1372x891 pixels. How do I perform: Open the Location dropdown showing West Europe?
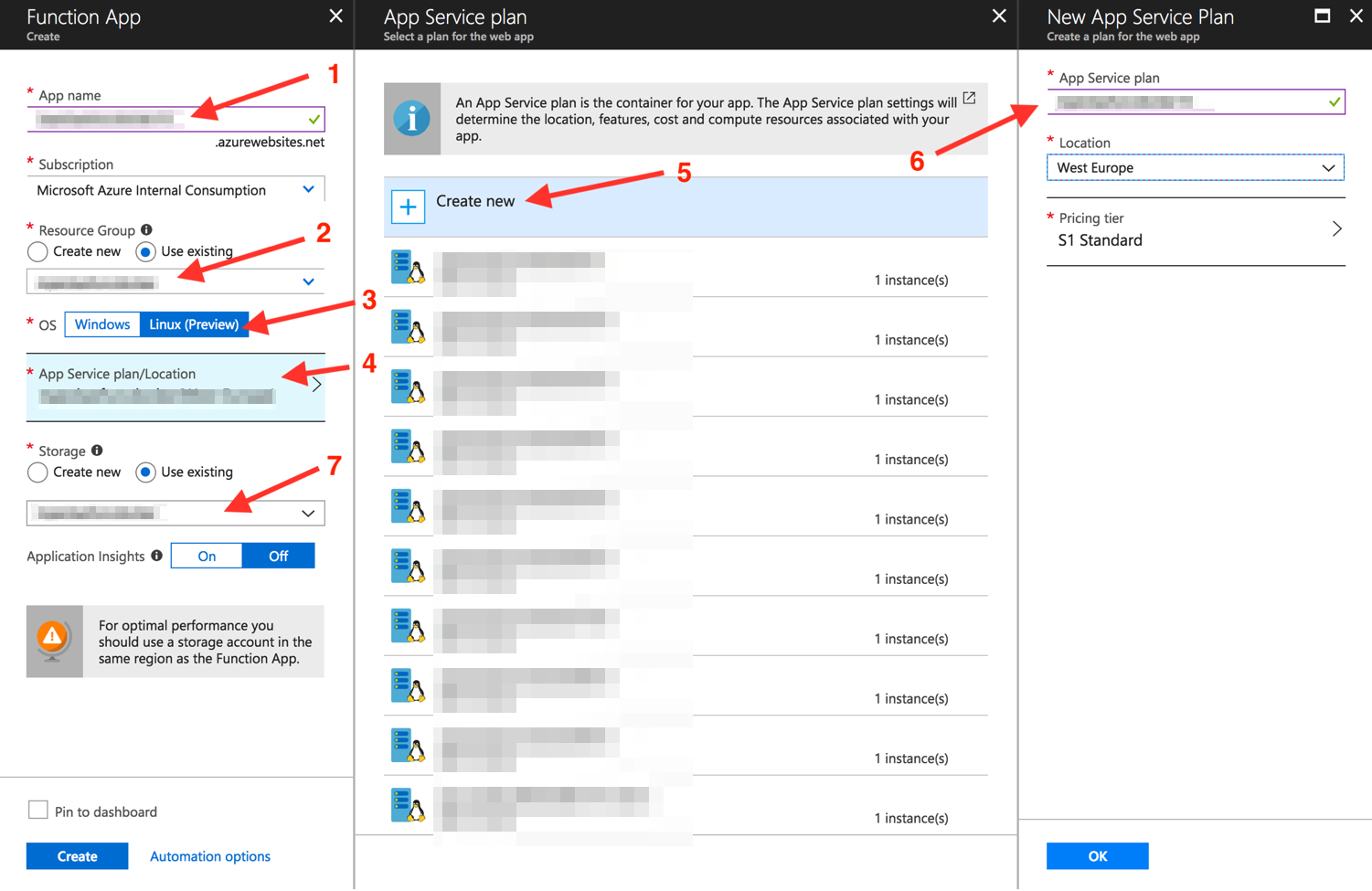(x=1196, y=168)
